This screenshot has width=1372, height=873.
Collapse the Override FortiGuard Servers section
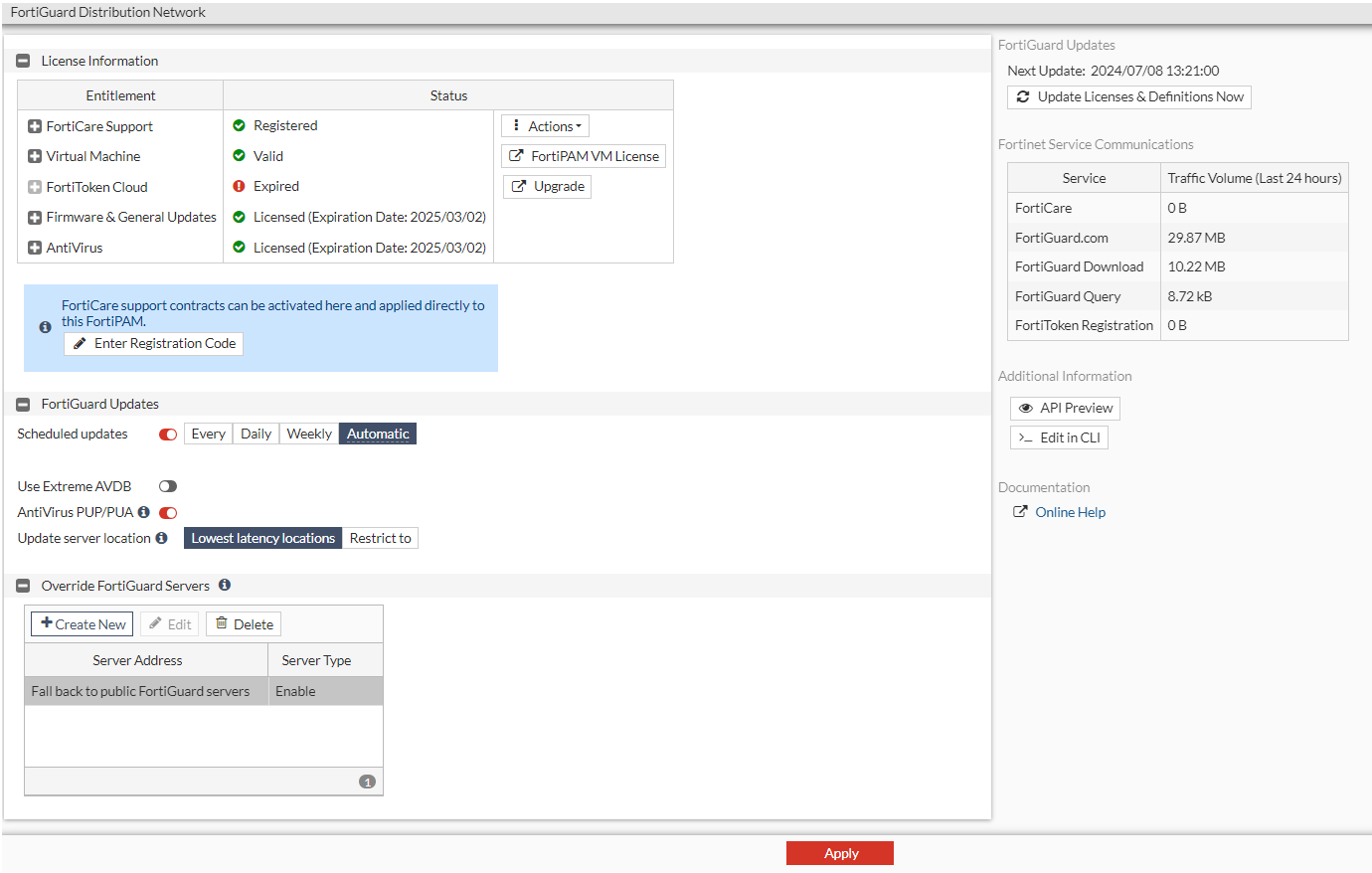tap(23, 586)
